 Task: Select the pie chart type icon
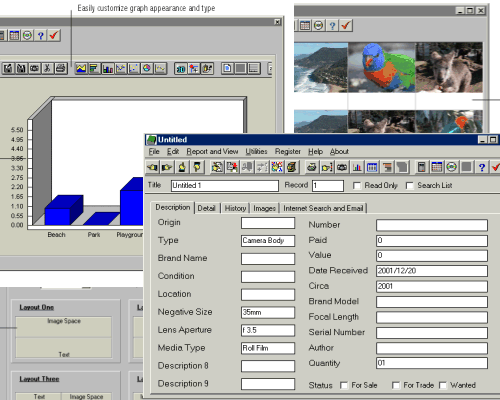point(147,68)
